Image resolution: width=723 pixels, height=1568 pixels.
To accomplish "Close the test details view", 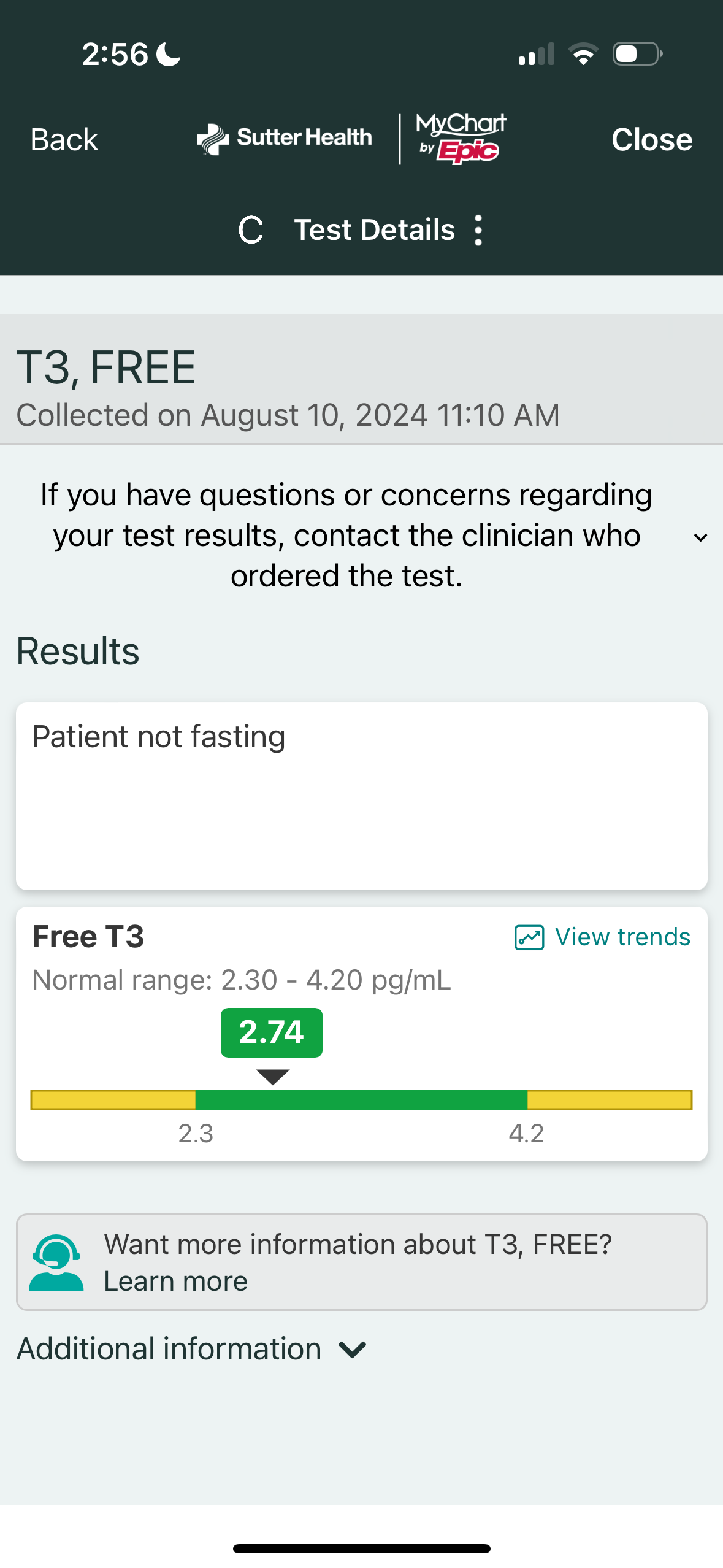I will 652,139.
